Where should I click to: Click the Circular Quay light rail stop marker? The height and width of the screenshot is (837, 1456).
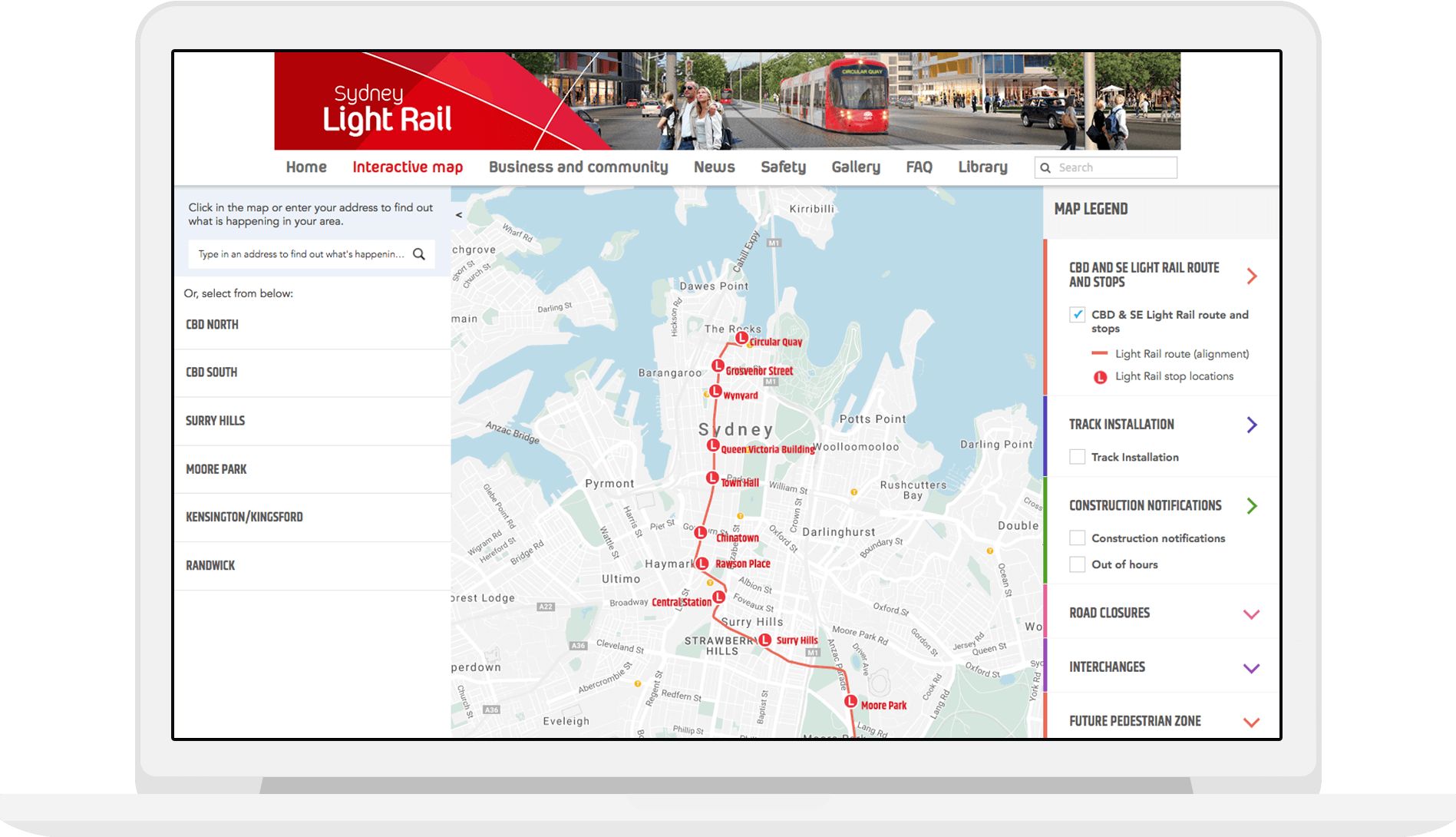[741, 338]
